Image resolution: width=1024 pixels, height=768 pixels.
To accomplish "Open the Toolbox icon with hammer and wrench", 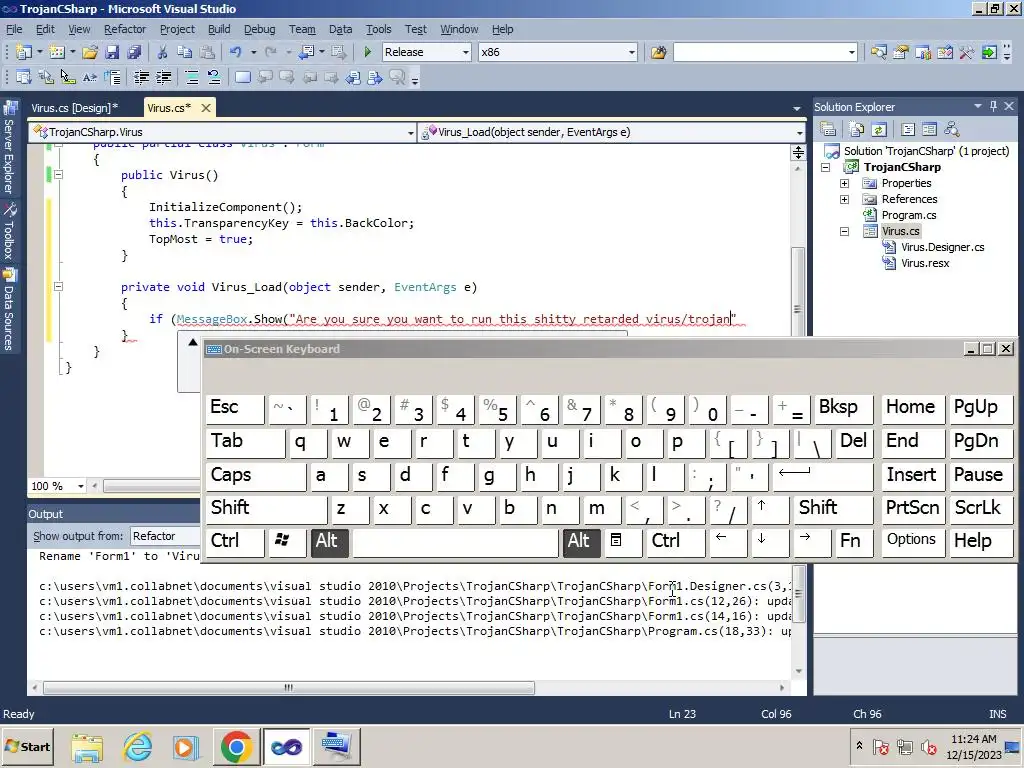I will [967, 52].
